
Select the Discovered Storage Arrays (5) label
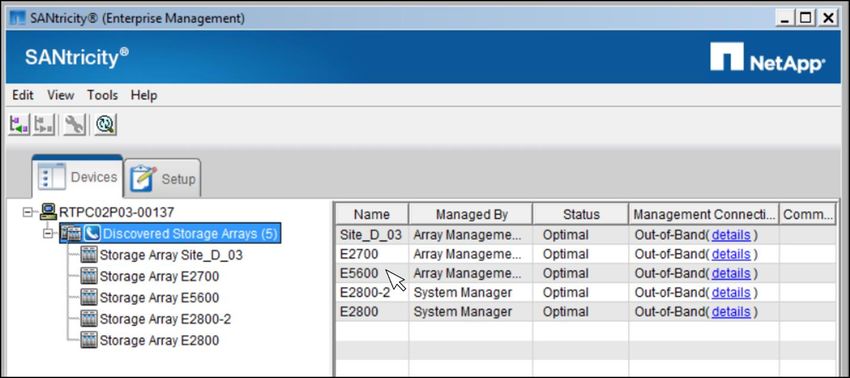(x=191, y=234)
